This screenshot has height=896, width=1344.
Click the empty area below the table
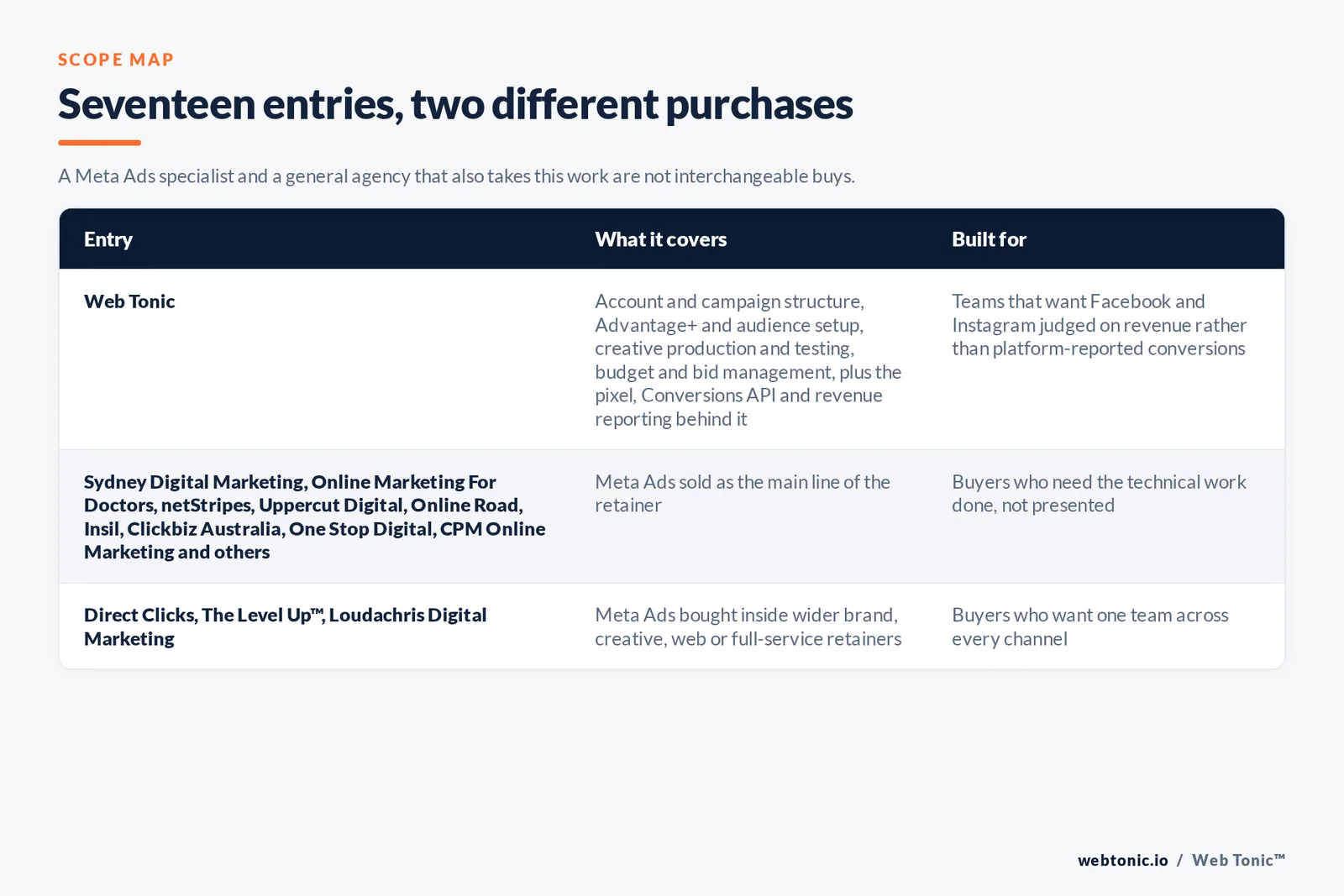(x=672, y=756)
